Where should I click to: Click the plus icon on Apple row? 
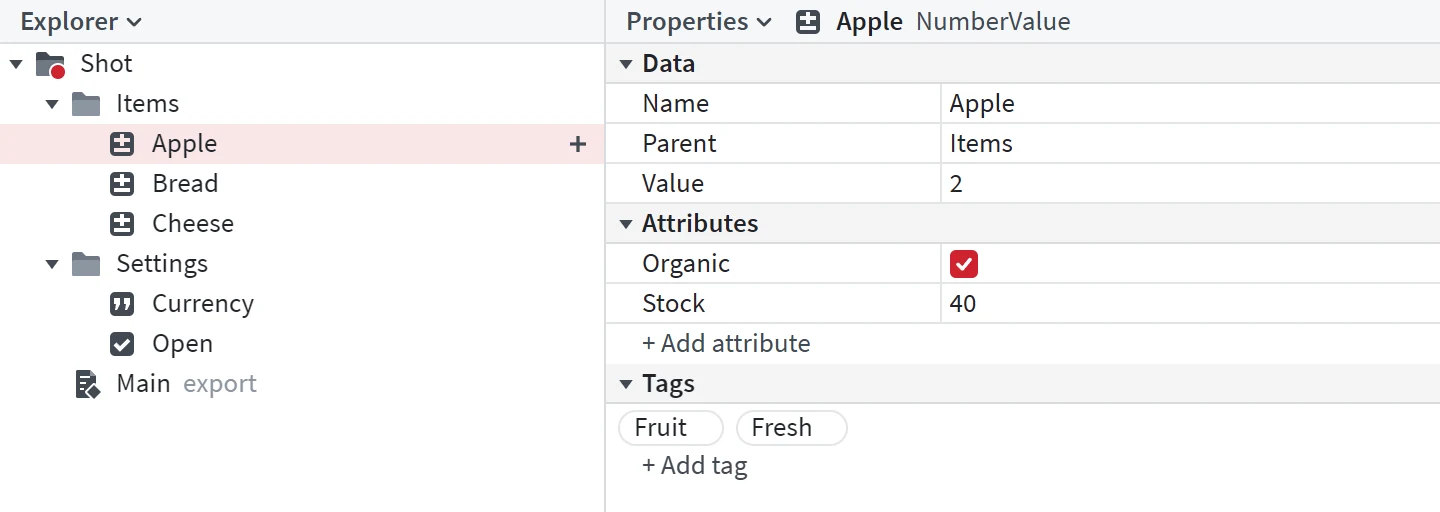[577, 144]
